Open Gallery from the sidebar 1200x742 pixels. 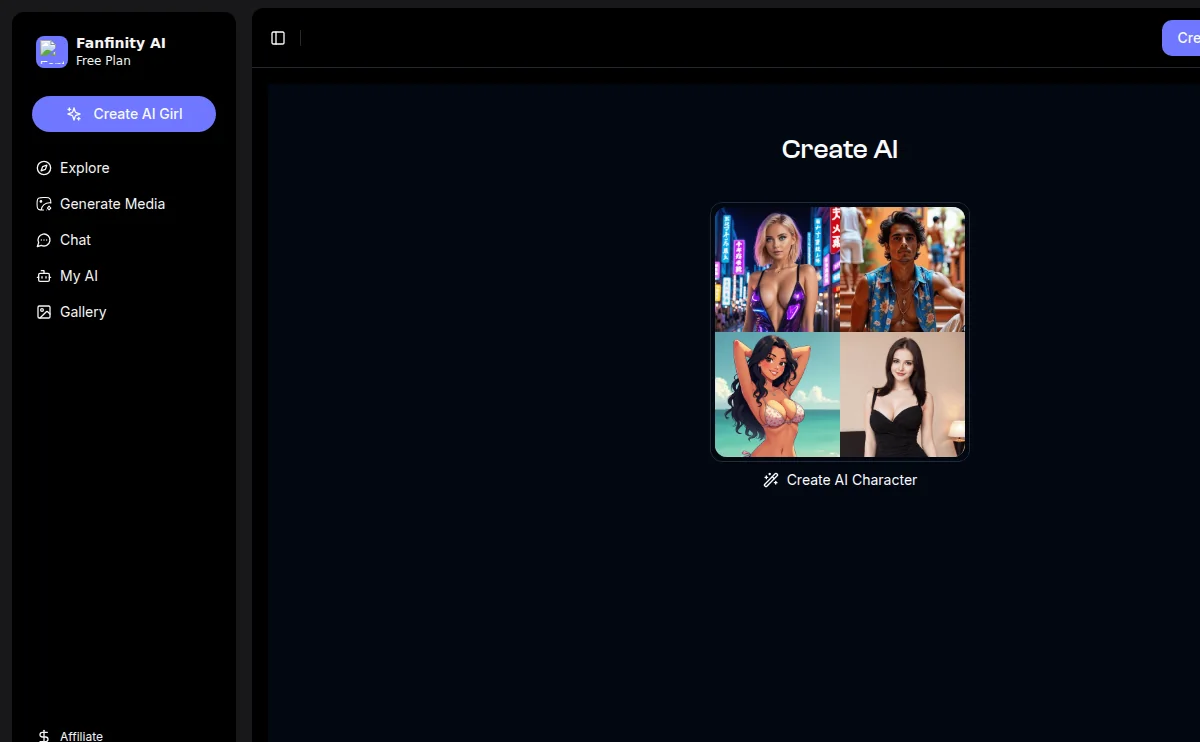point(124,312)
